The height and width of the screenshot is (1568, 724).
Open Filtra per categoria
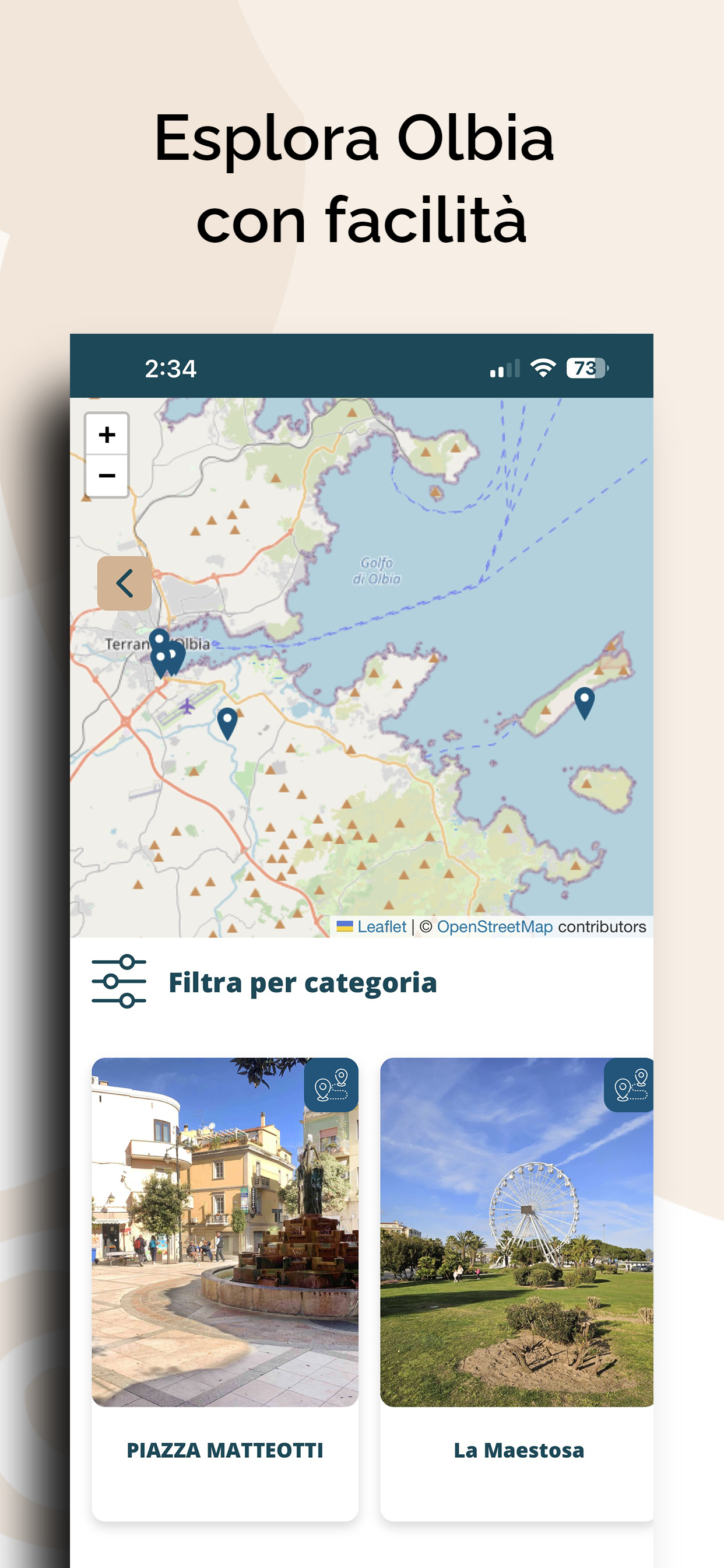pyautogui.click(x=303, y=983)
